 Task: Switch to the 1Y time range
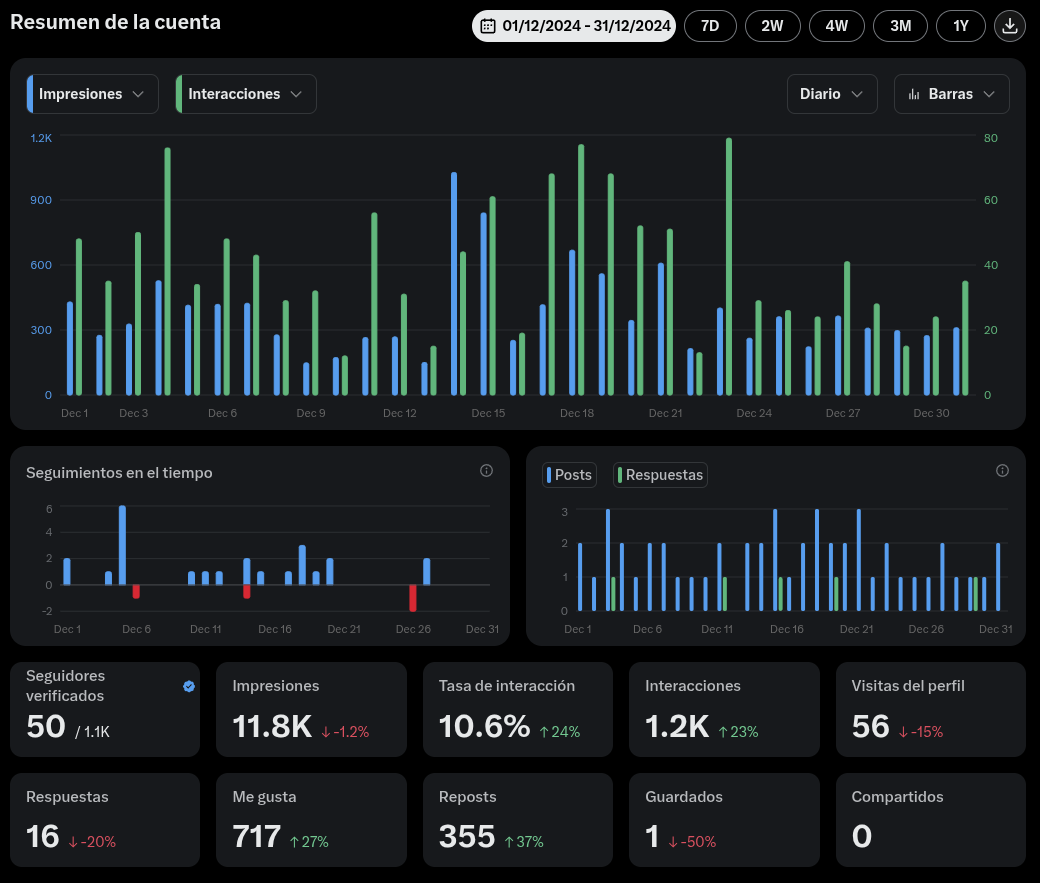960,26
